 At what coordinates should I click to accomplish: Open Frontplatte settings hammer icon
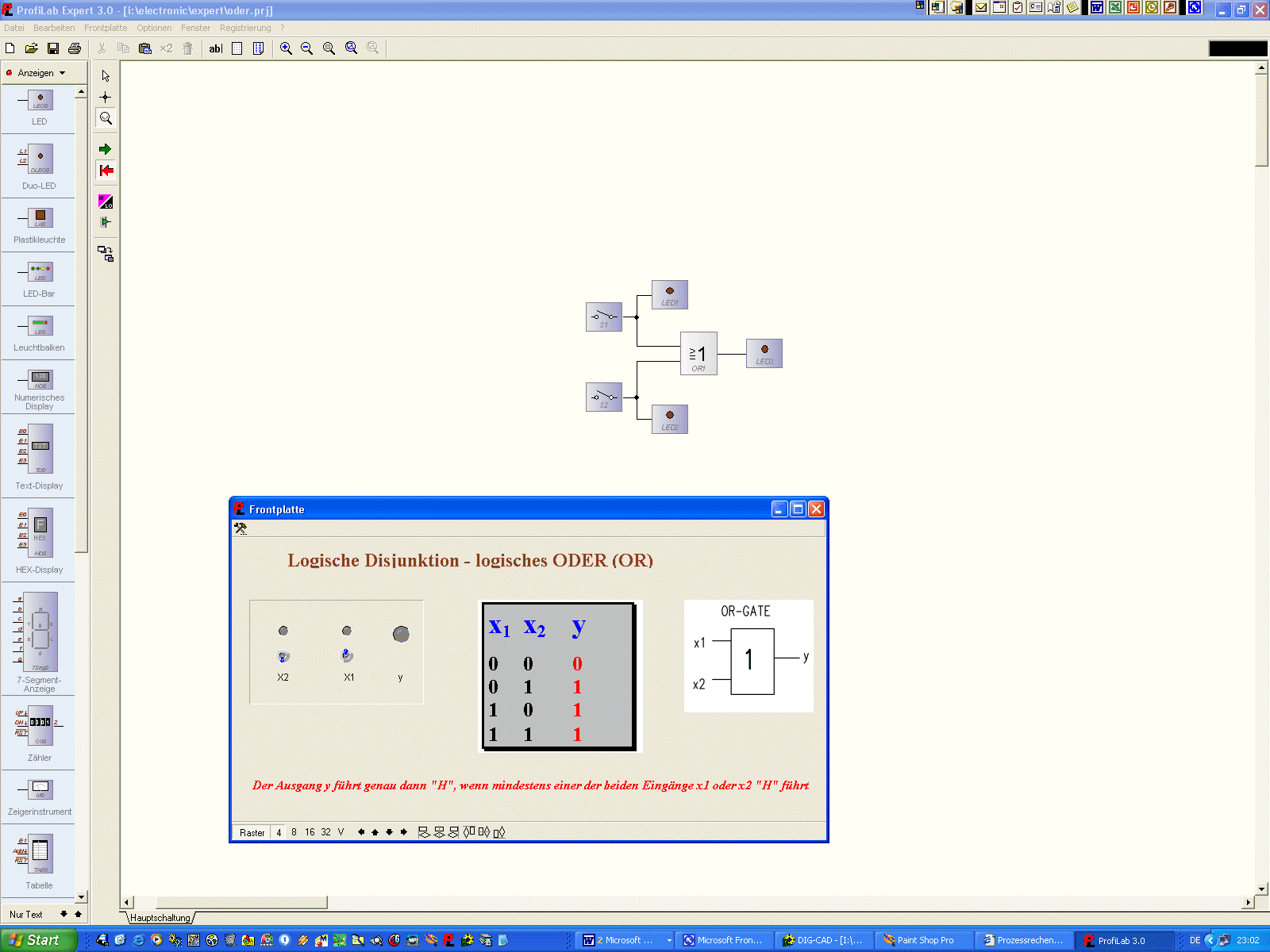pos(241,528)
